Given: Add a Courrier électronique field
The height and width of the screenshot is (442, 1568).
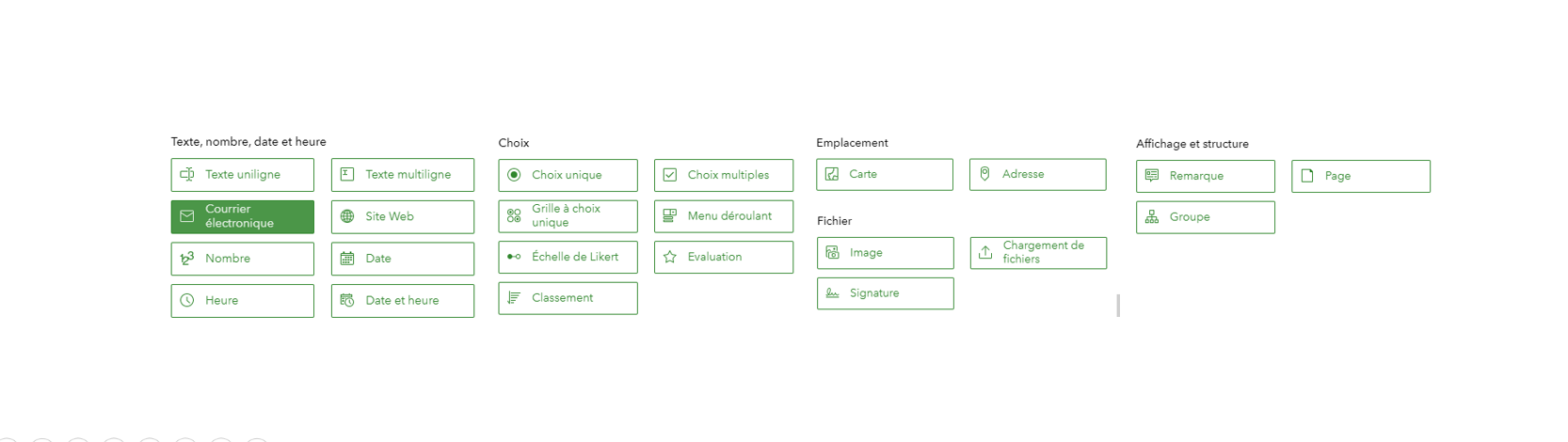Looking at the screenshot, I should click(x=242, y=216).
